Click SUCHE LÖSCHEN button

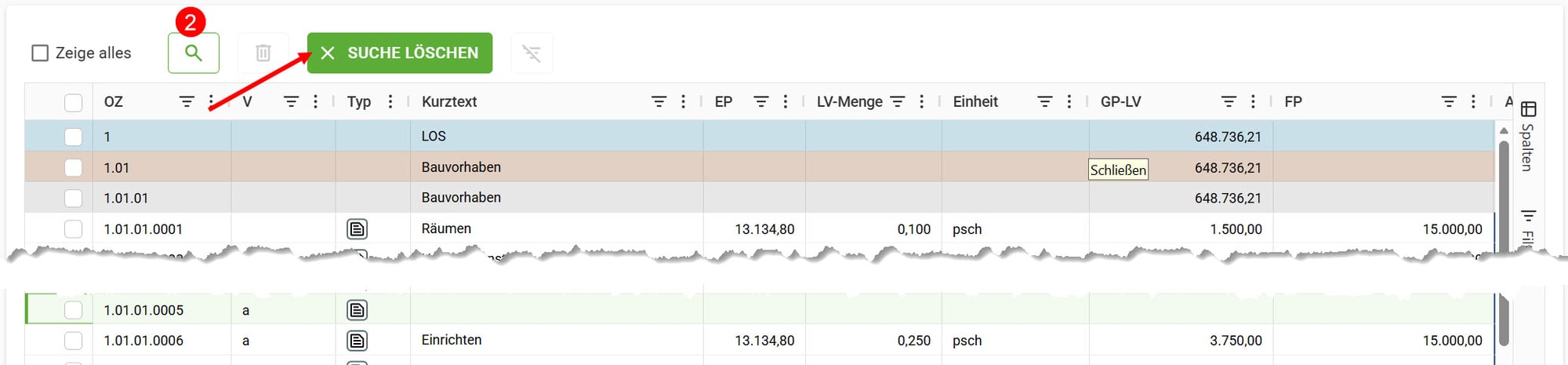coord(400,53)
